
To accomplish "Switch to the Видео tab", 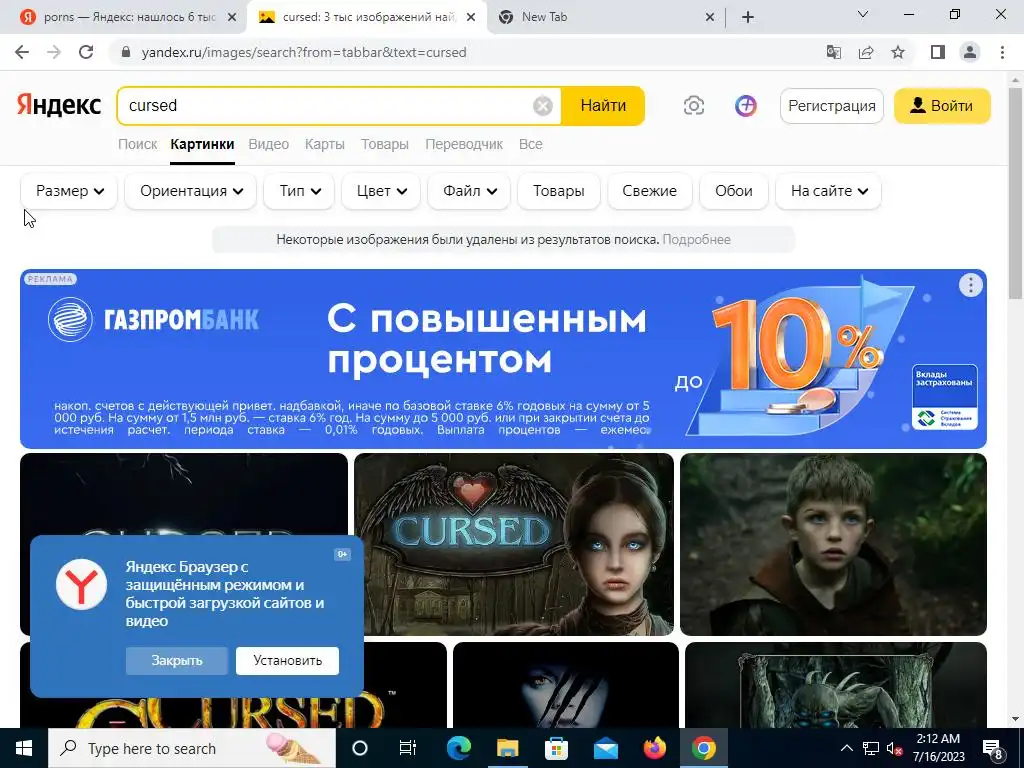I will coord(268,144).
